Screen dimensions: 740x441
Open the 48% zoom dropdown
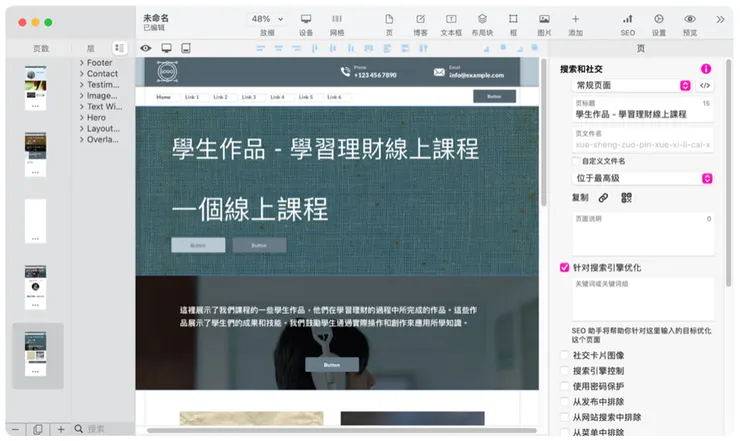pyautogui.click(x=267, y=19)
